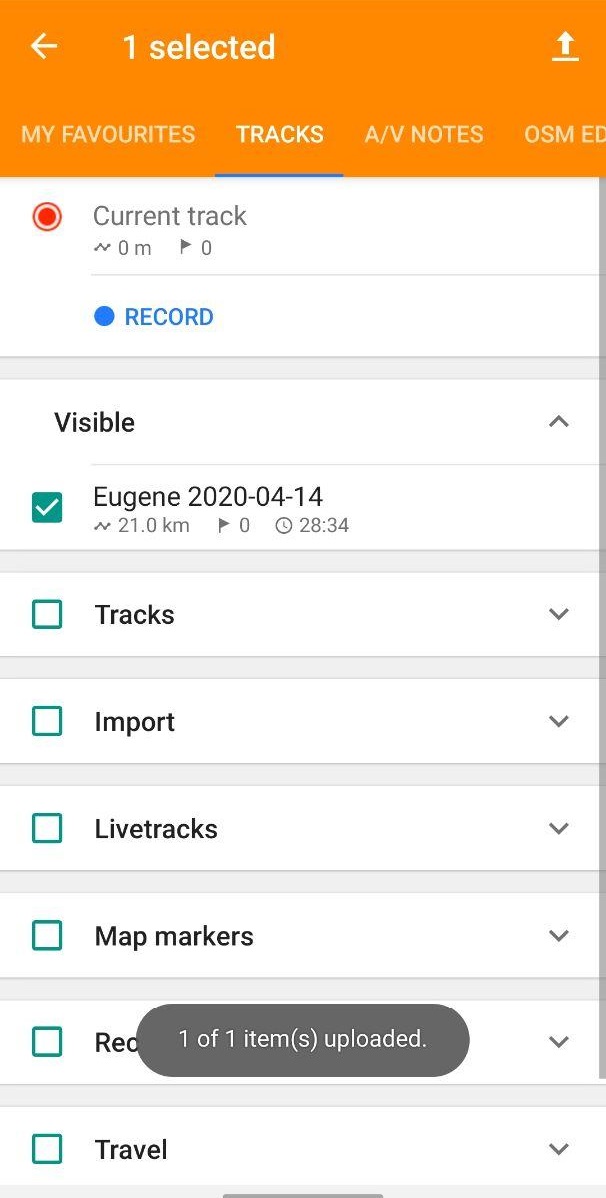Screen dimensions: 606x1198
Task: Tap the clock icon beside 28:34
Action: point(284,526)
